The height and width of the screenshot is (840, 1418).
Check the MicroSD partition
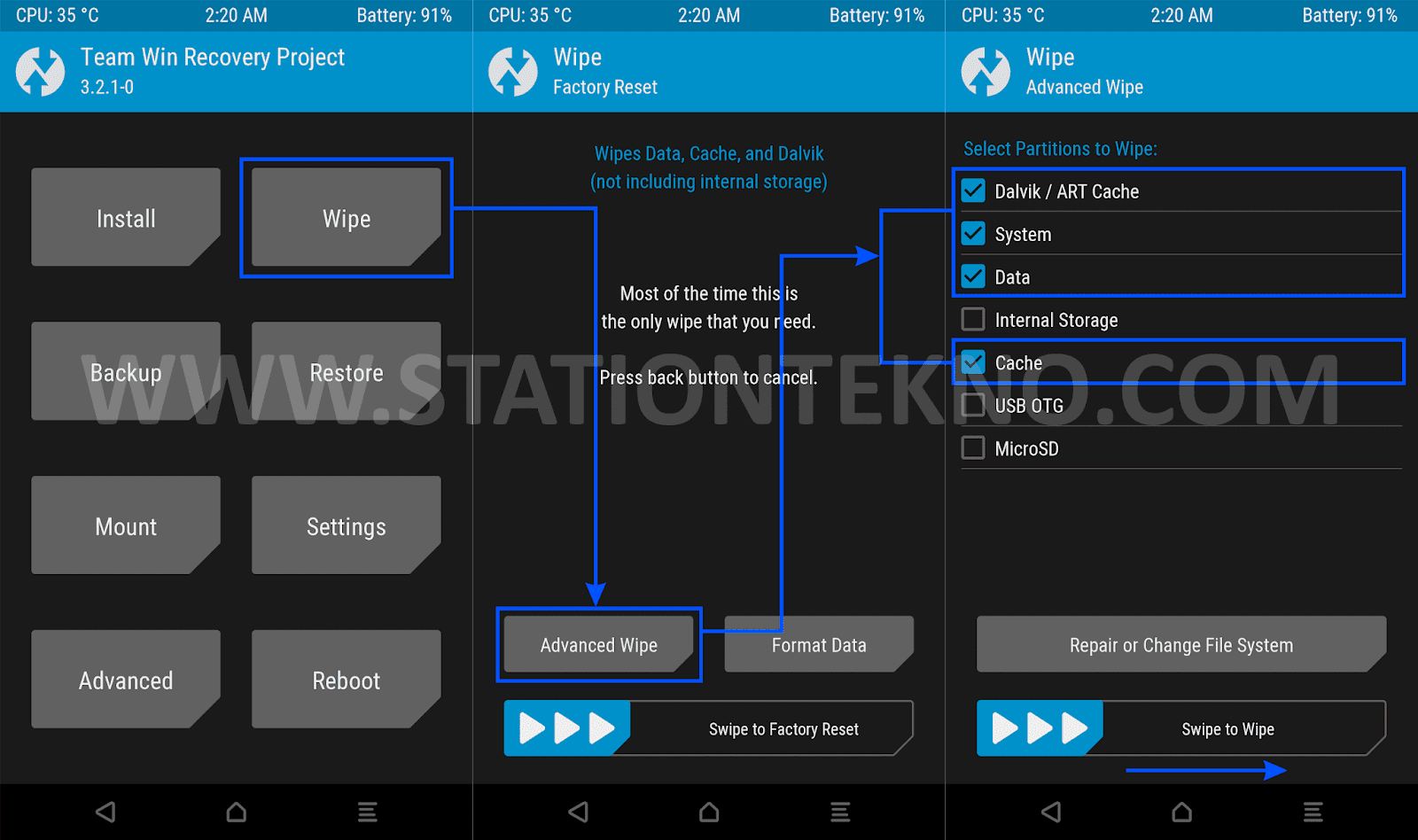click(973, 448)
